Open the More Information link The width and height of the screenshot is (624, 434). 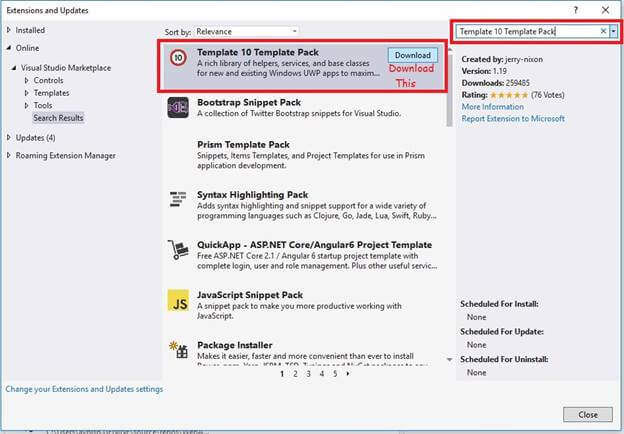tap(493, 107)
